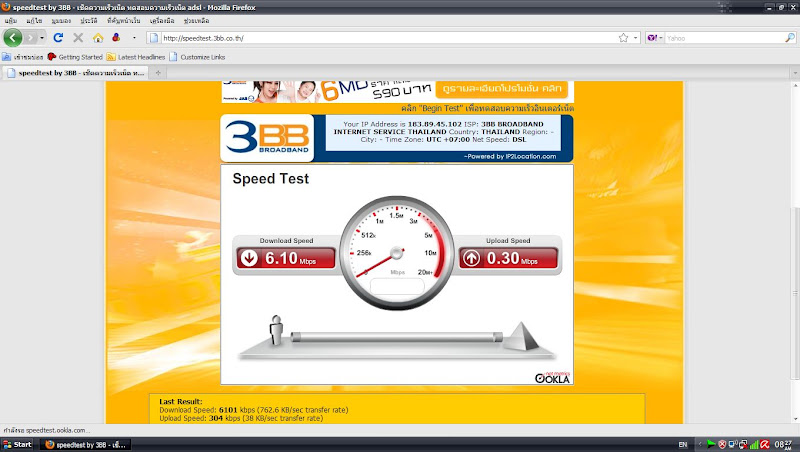Click the person figure icon on test track
The image size is (800, 452).
click(276, 330)
